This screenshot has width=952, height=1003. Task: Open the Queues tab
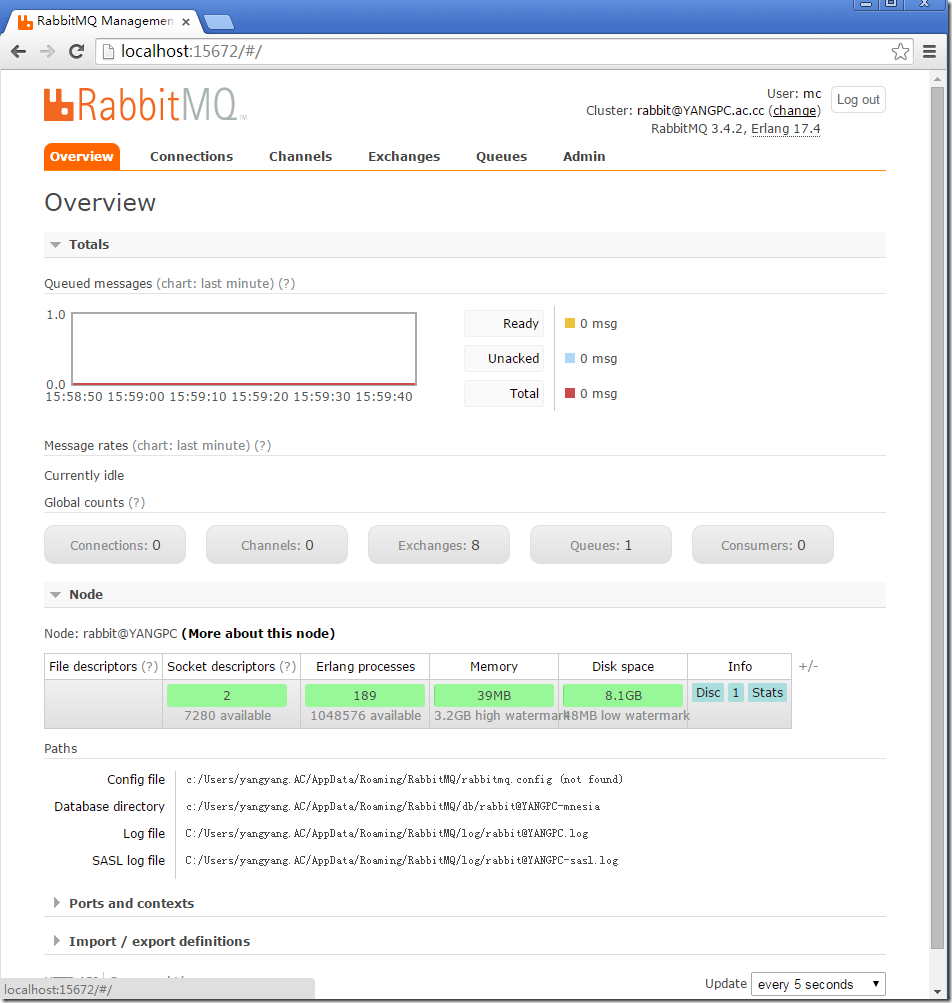(501, 157)
